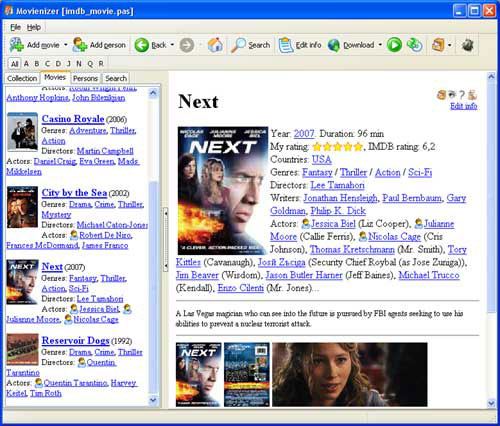Collapse the left panel using the splitter handle
Image resolution: width=500 pixels, height=426 pixels.
coord(165,239)
